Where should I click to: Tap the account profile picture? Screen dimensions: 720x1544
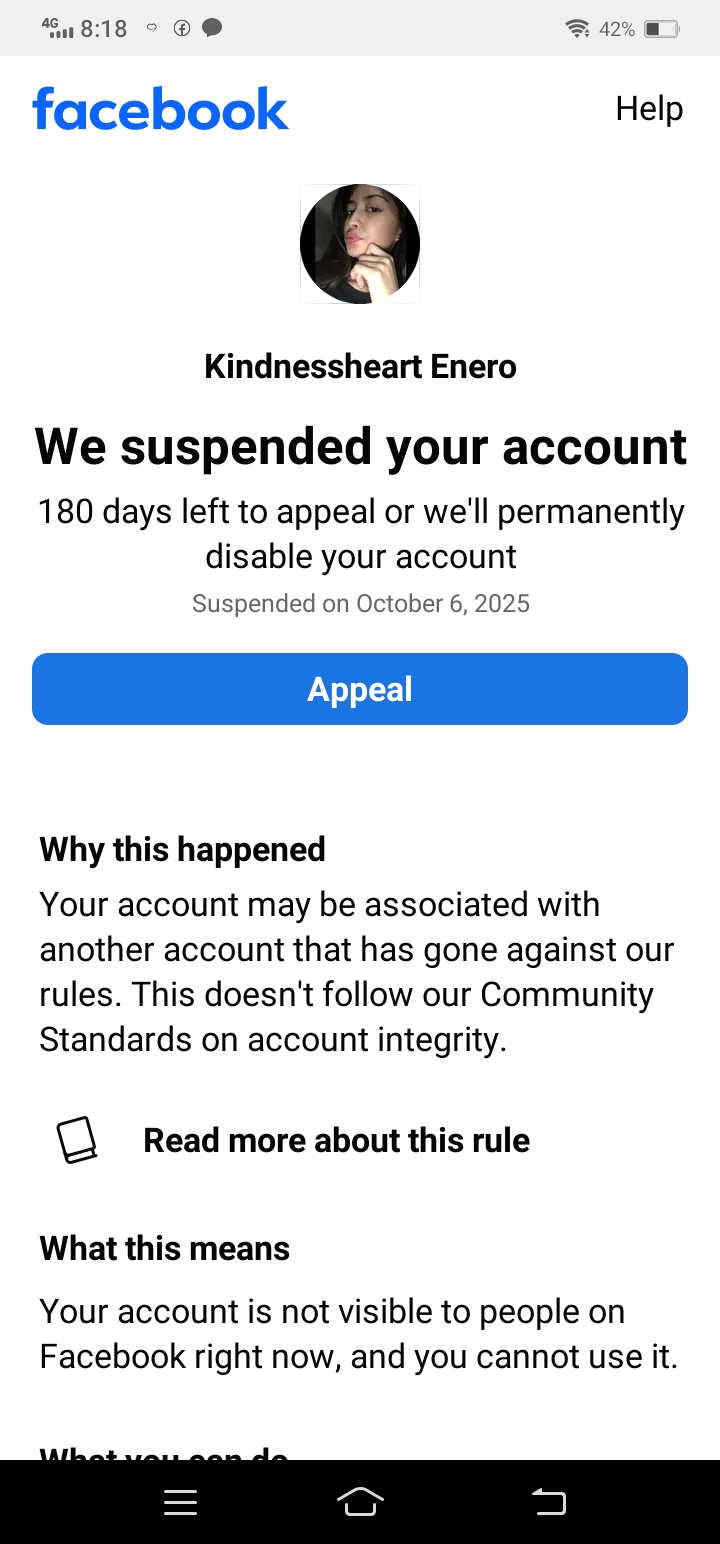pos(360,244)
